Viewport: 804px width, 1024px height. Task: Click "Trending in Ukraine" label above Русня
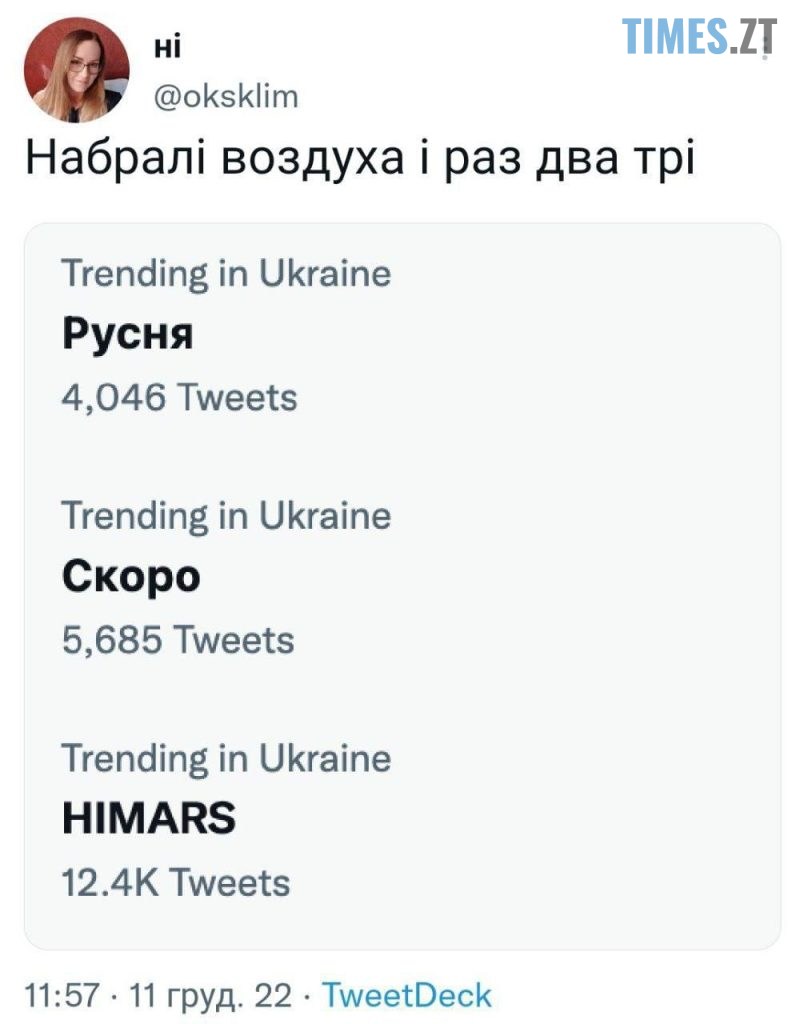(x=226, y=273)
